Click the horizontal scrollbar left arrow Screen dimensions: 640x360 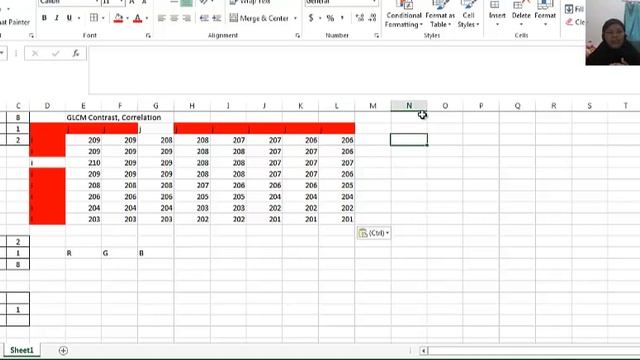pos(423,351)
